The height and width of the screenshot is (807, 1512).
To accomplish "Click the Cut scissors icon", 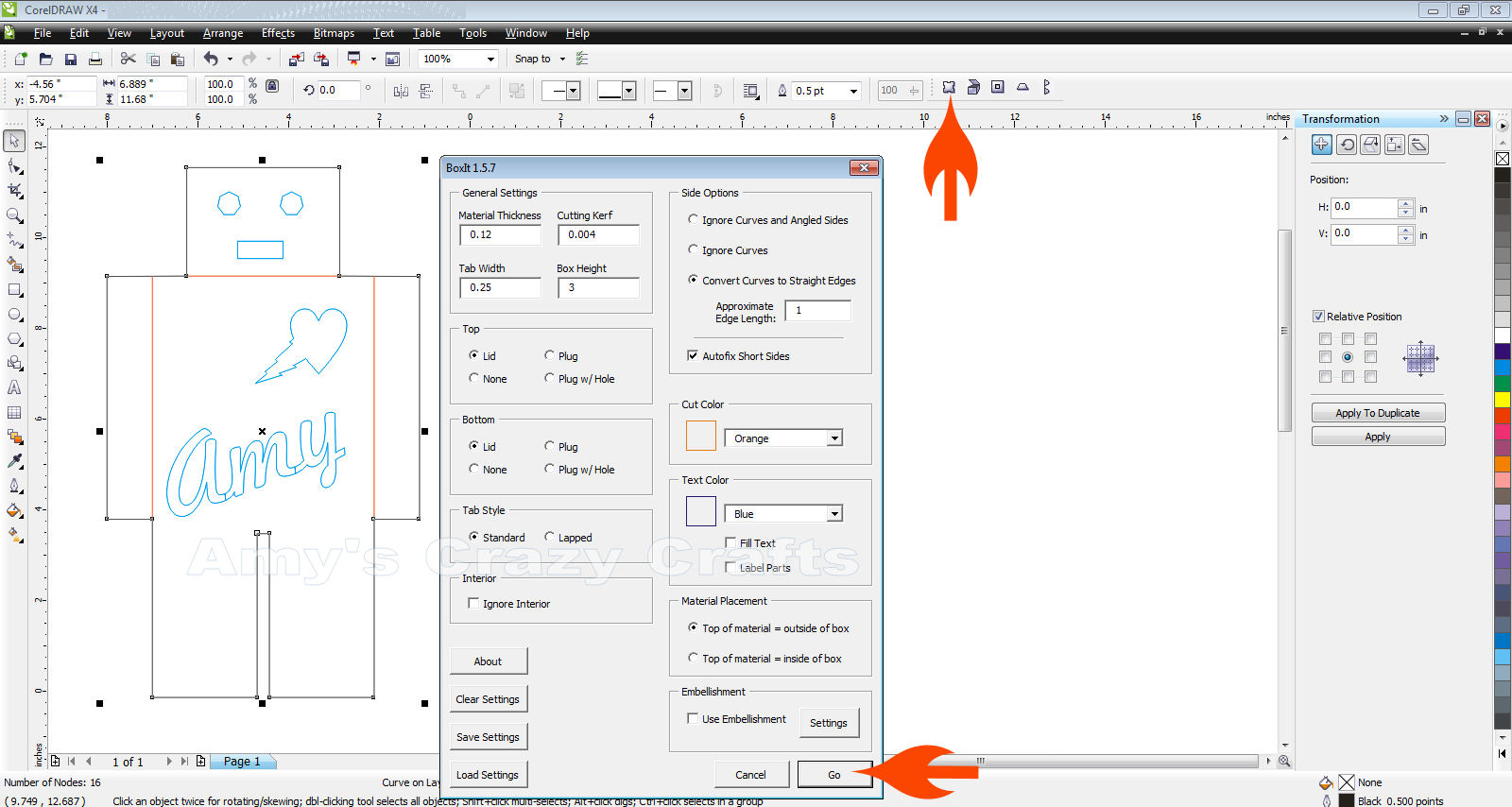I will click(129, 59).
